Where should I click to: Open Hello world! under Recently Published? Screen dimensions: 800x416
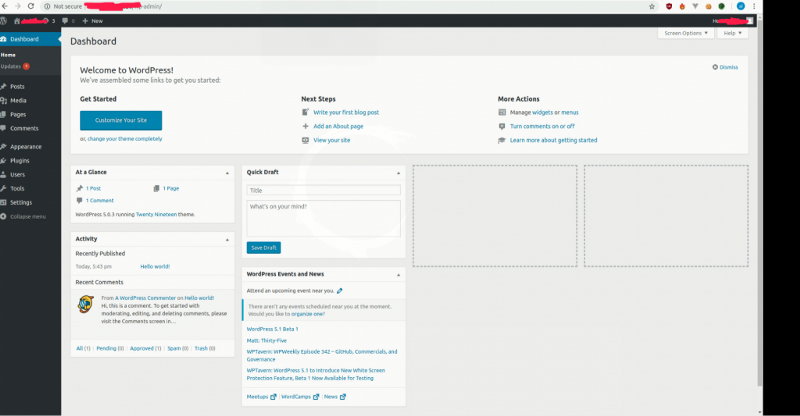click(155, 266)
